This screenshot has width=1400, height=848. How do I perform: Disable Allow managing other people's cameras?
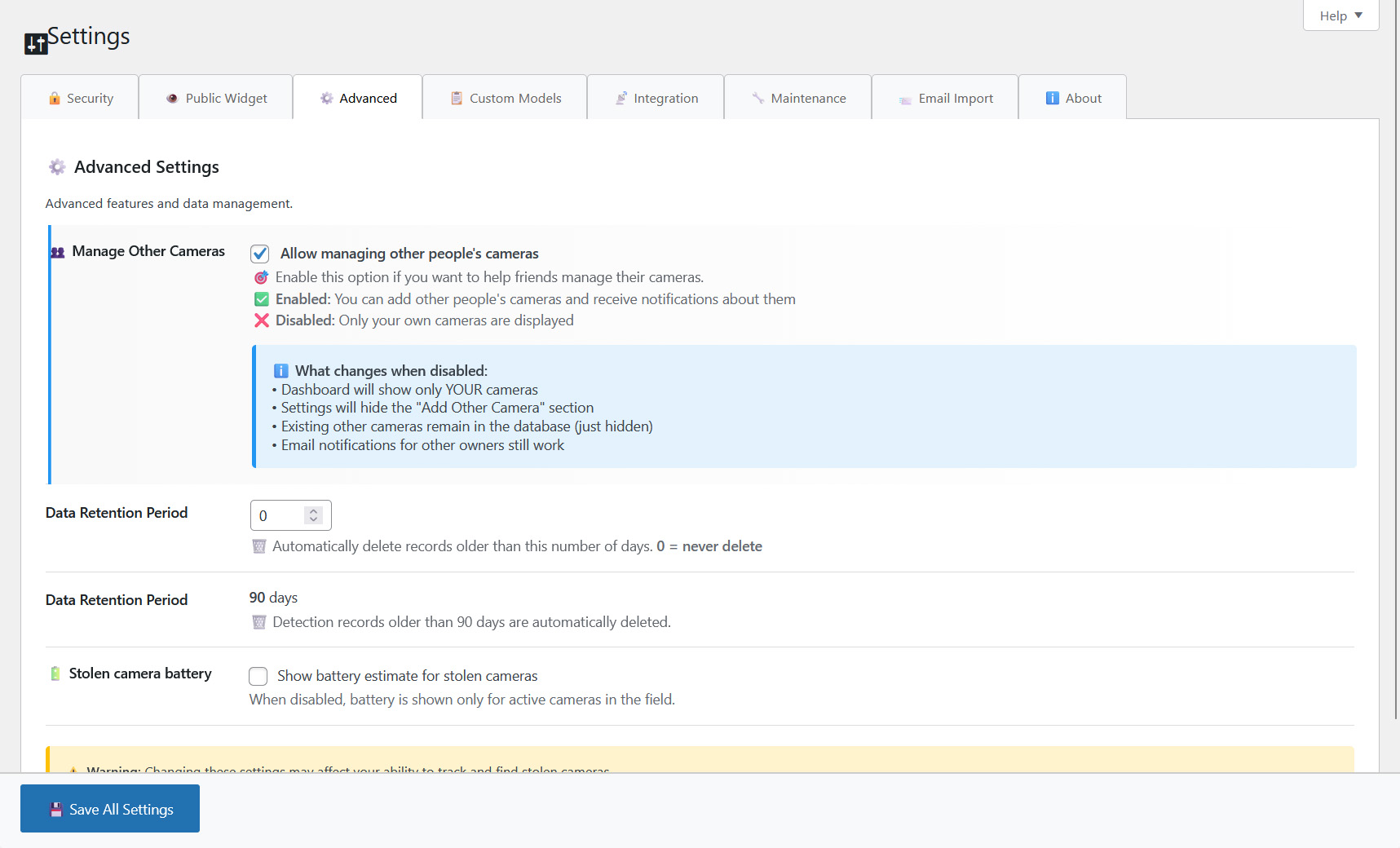(259, 254)
